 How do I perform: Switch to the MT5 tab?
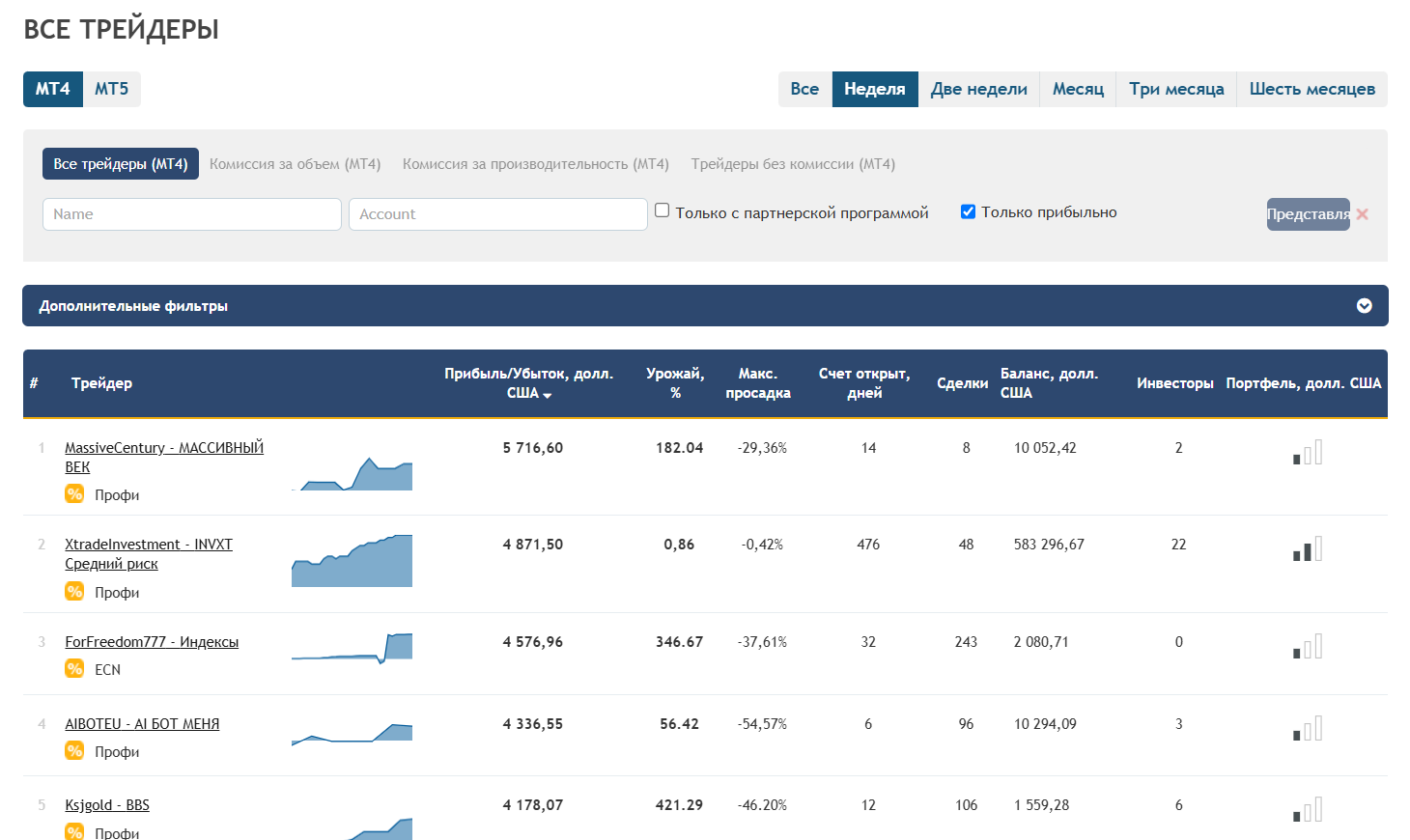(112, 89)
